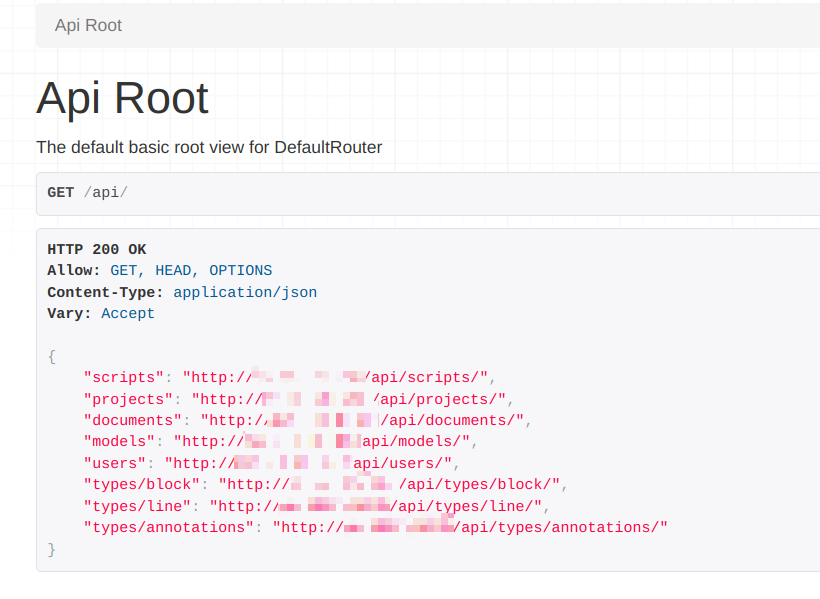Screen dimensions: 820x599
Task: Open the /api/users/ endpoint link
Action: tap(310, 463)
